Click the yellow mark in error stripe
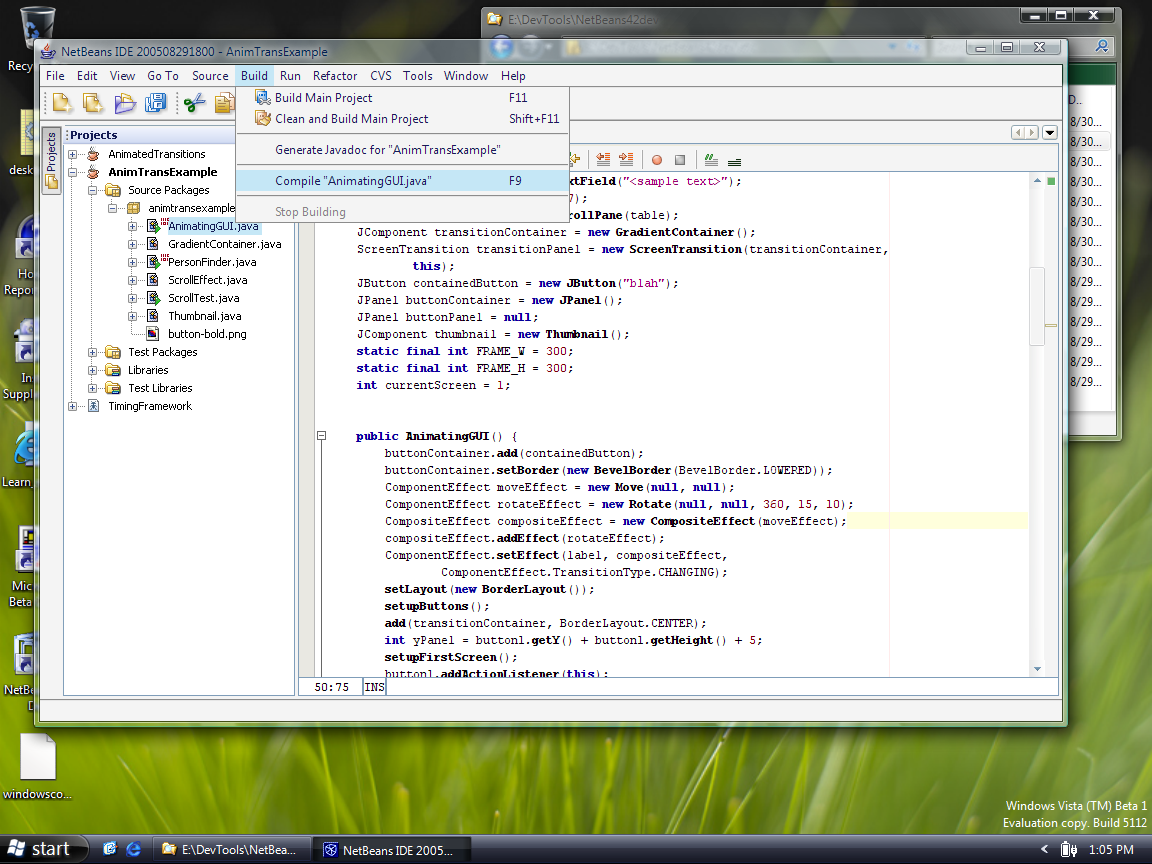 (1051, 325)
